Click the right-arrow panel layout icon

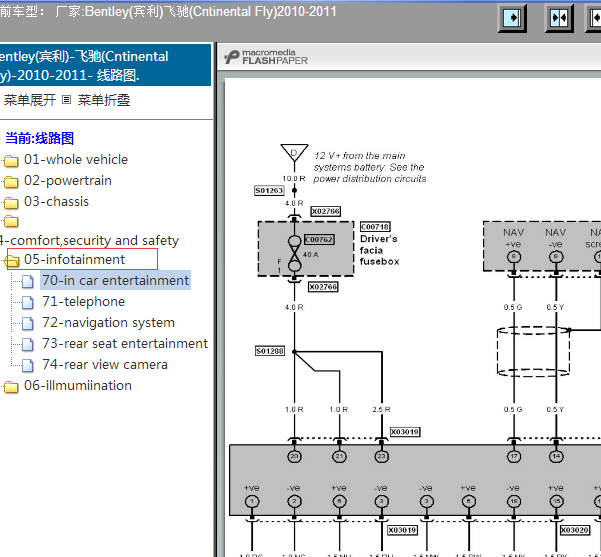(x=512, y=18)
